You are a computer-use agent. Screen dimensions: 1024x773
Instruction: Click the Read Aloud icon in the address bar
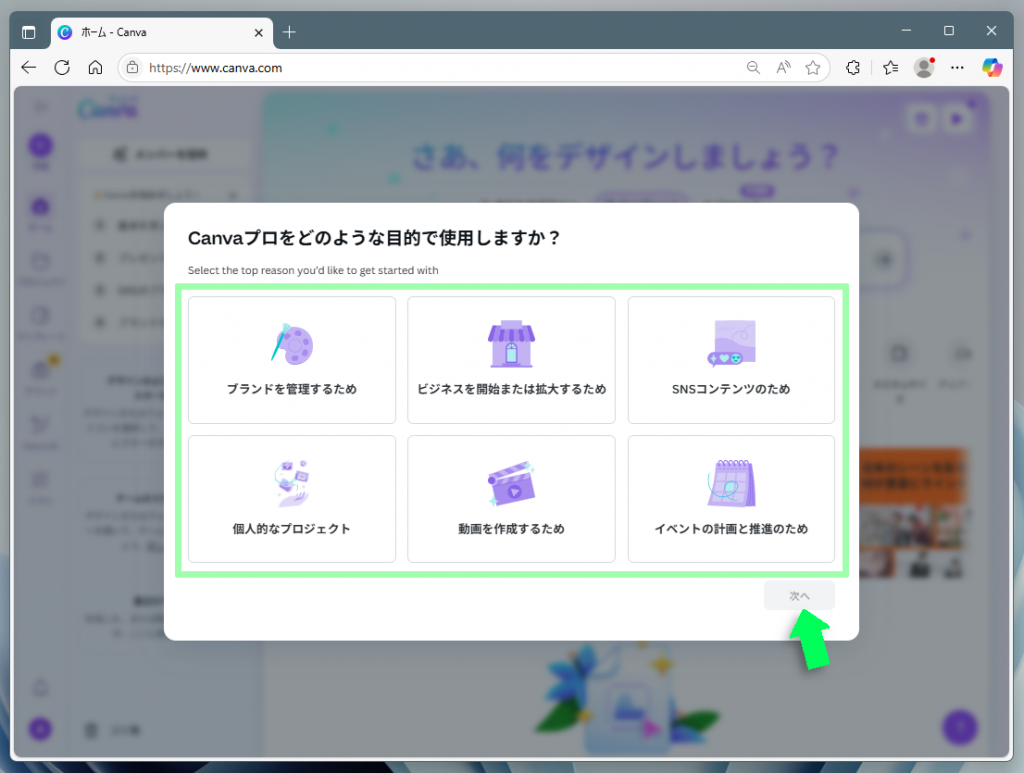(783, 67)
